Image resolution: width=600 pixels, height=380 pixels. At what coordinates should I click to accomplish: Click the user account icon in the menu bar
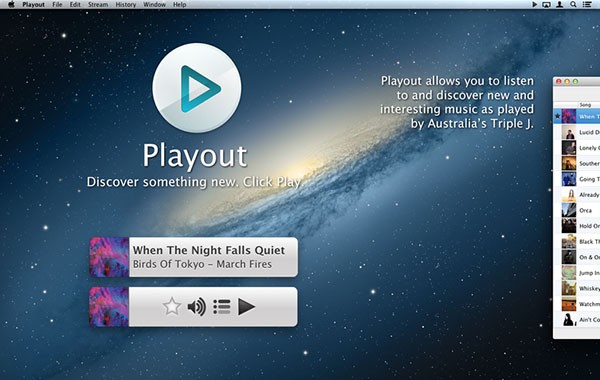(x=559, y=5)
